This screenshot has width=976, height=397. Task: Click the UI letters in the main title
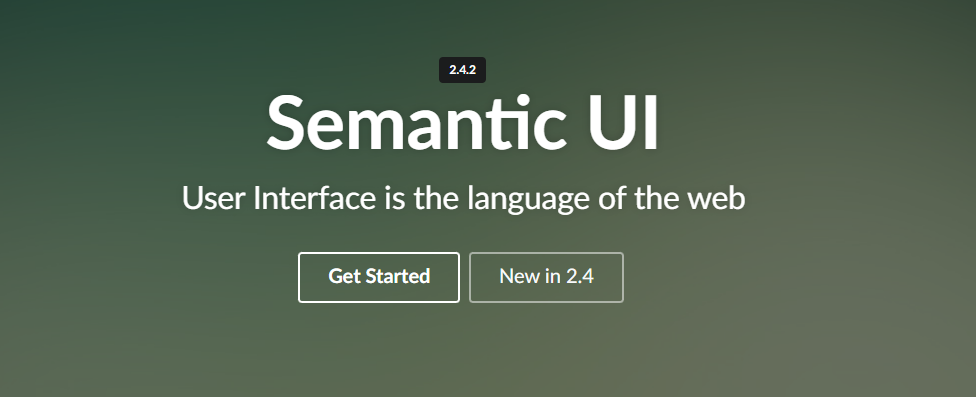(x=624, y=123)
